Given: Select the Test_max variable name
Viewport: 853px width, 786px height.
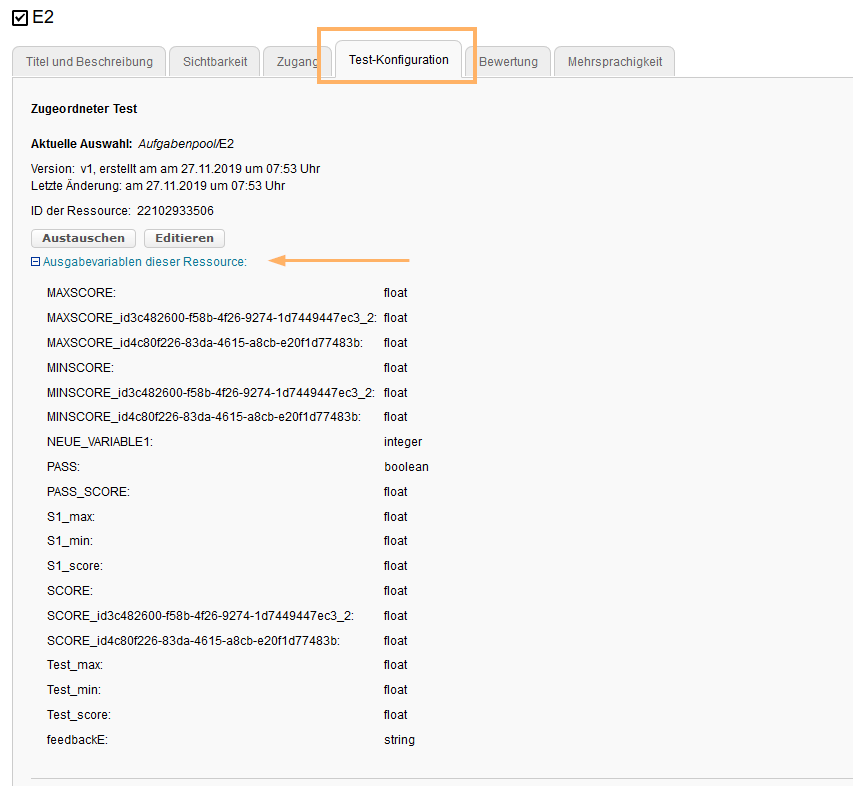Looking at the screenshot, I should [x=75, y=665].
